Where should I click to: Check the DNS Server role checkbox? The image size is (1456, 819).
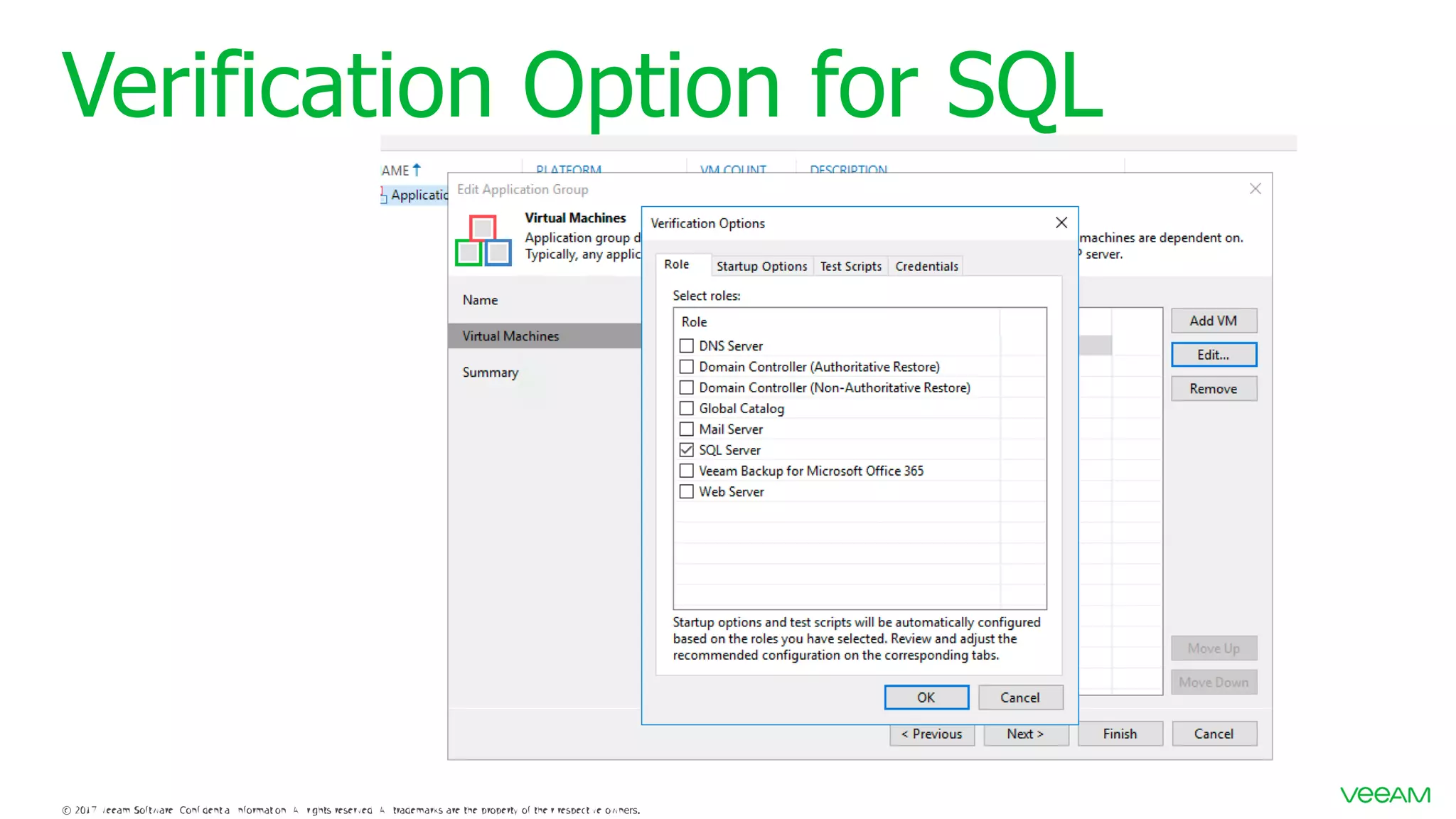pos(686,346)
